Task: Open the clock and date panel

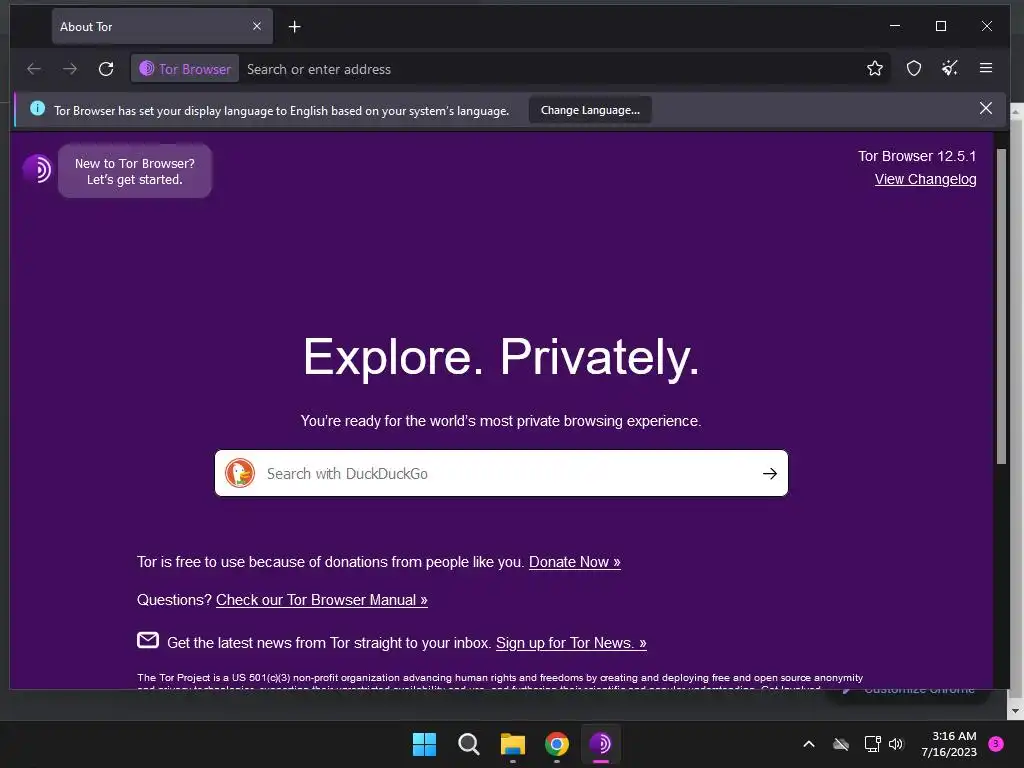Action: coord(950,744)
